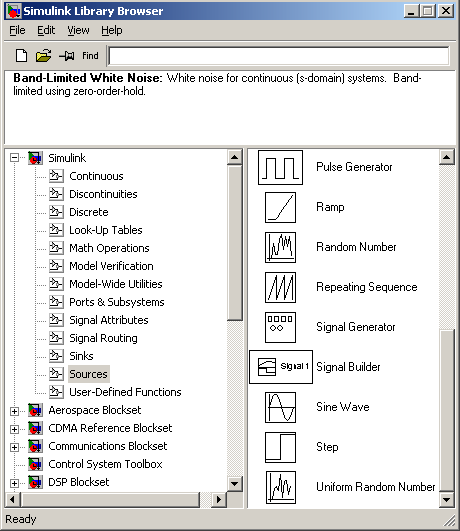Select the Signal Builder block icon

(281, 367)
